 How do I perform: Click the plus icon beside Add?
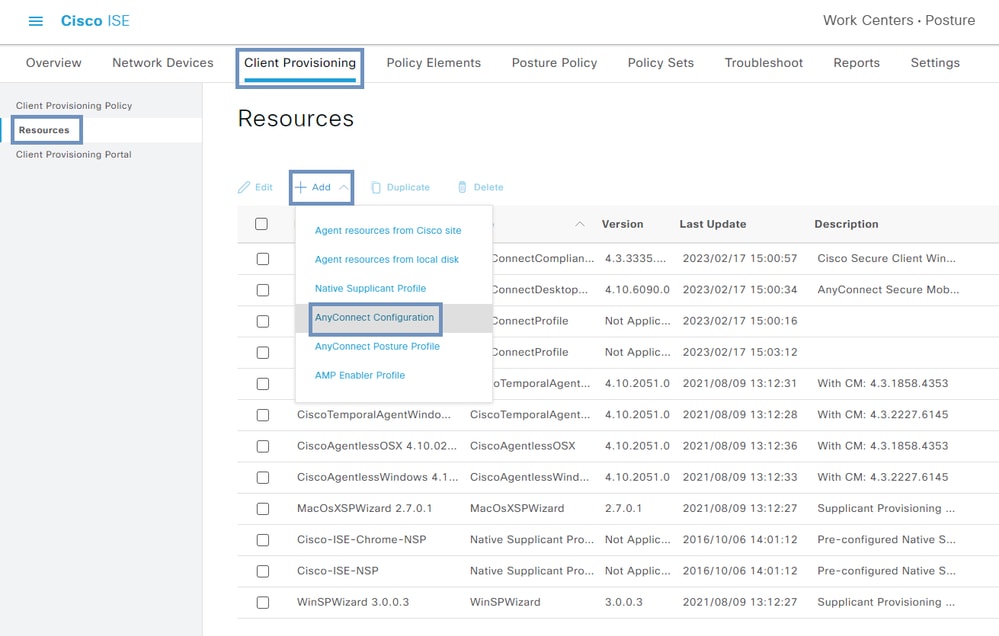(301, 187)
